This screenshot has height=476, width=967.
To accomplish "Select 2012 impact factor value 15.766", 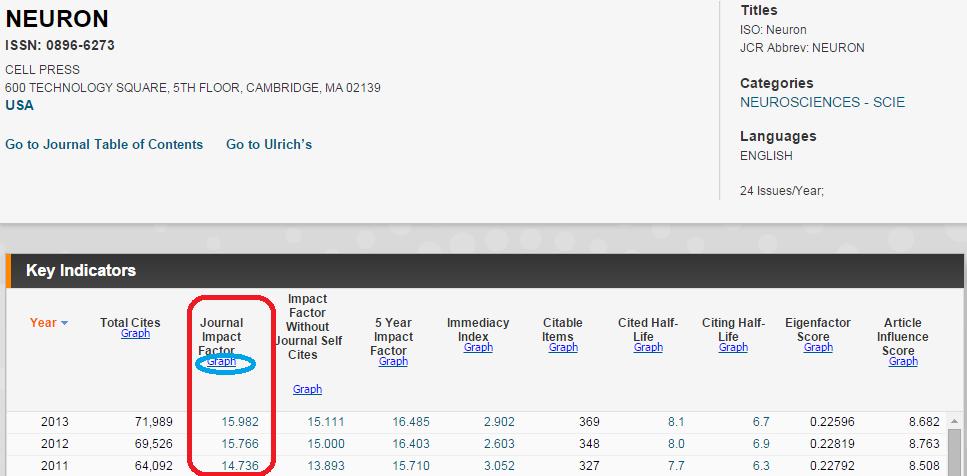I will (x=240, y=444).
